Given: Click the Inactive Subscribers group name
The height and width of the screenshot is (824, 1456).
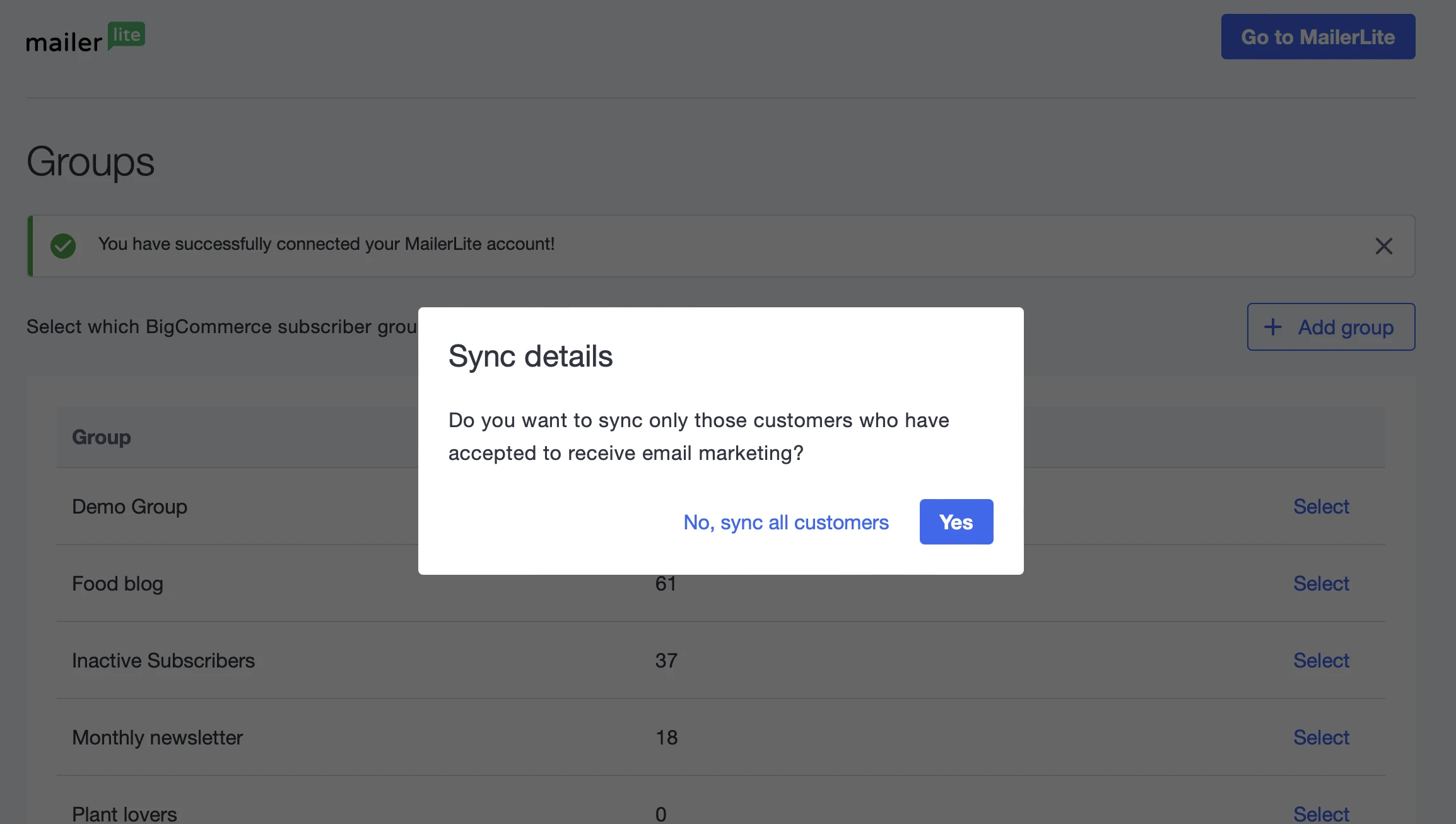Looking at the screenshot, I should point(163,661).
